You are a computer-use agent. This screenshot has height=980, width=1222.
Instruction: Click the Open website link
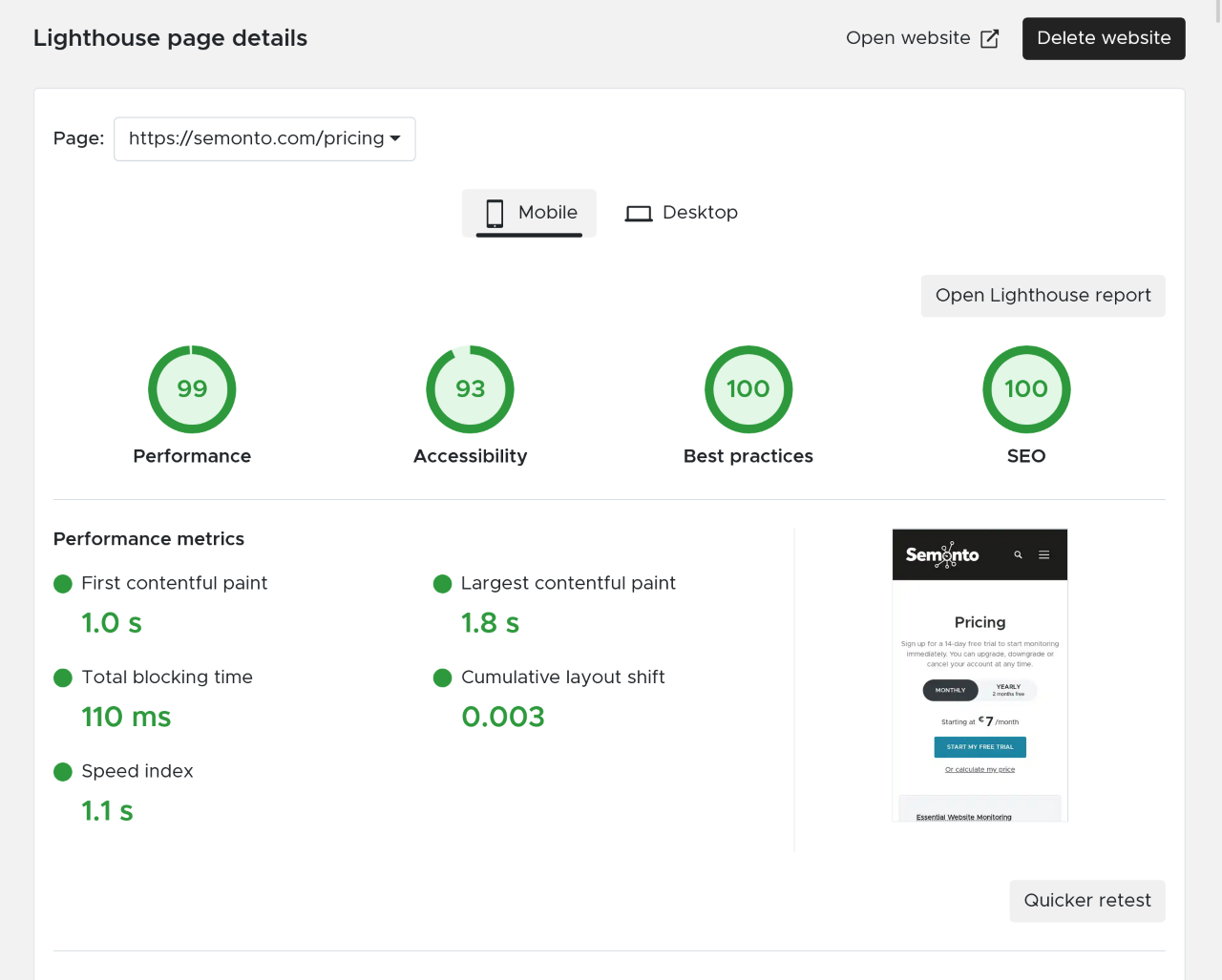coord(922,38)
